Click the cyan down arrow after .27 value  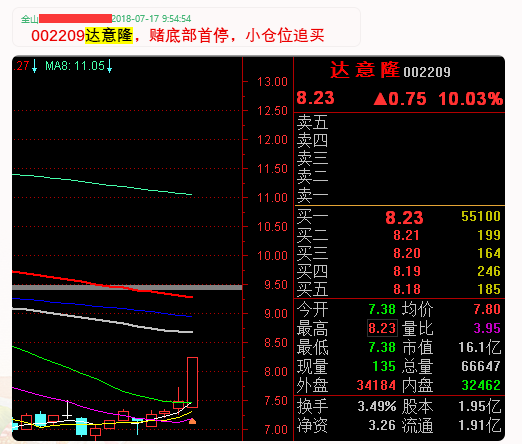click(34, 66)
